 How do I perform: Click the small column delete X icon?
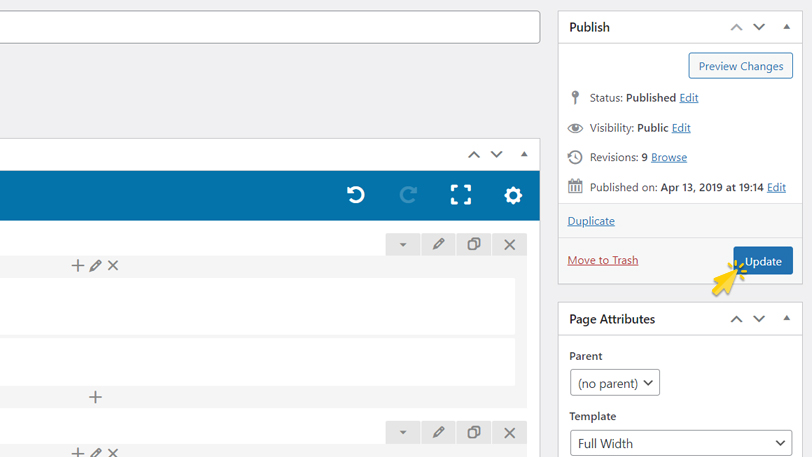pos(113,266)
